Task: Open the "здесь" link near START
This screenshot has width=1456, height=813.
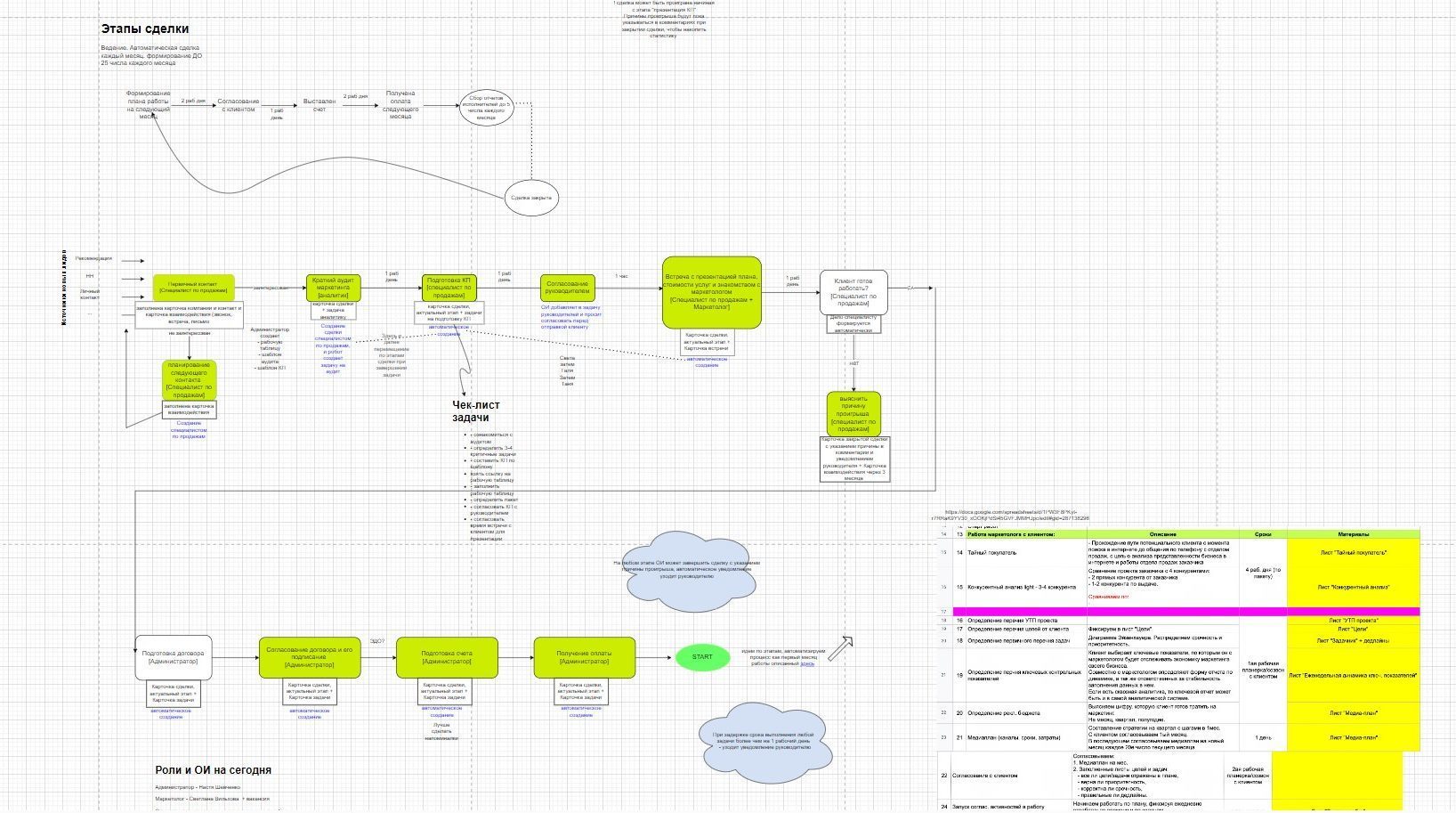Action: [x=807, y=663]
